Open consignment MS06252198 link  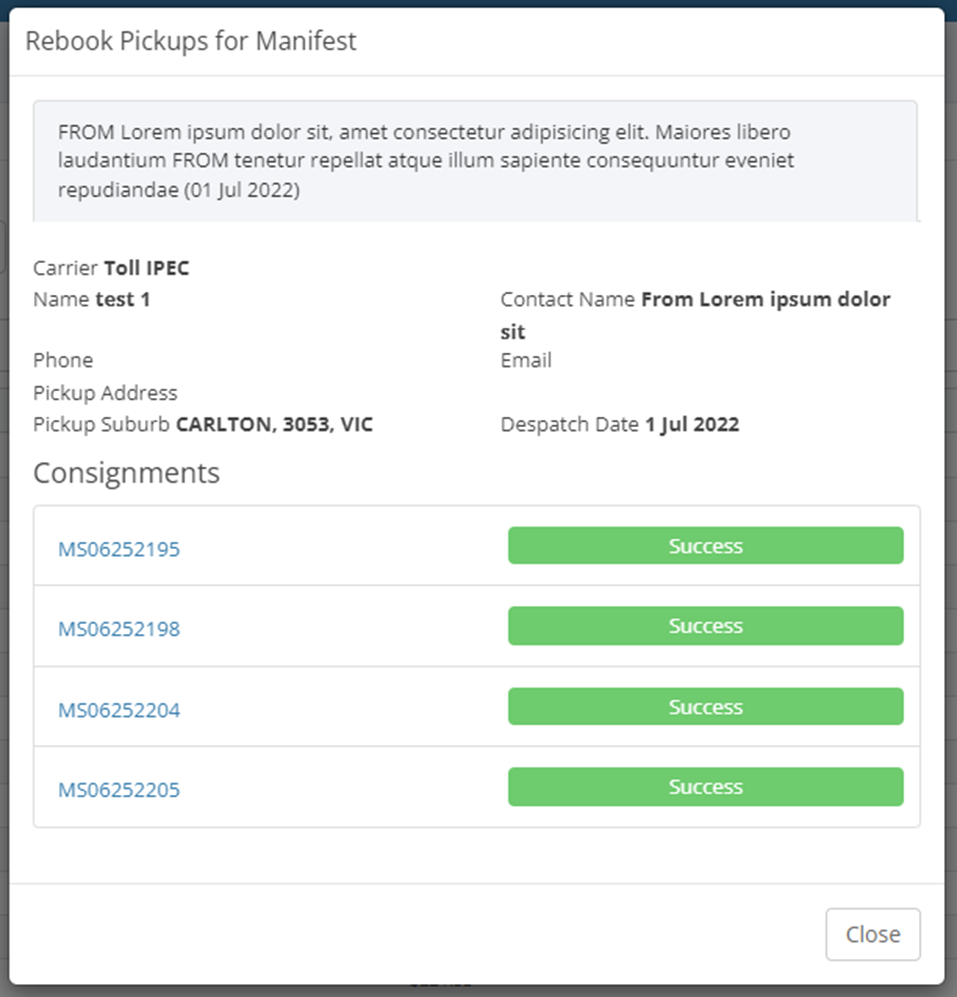[x=119, y=629]
